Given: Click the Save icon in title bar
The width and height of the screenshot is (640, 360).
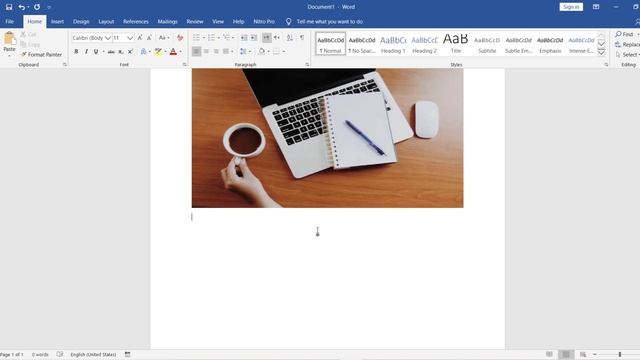Looking at the screenshot, I should coord(9,7).
